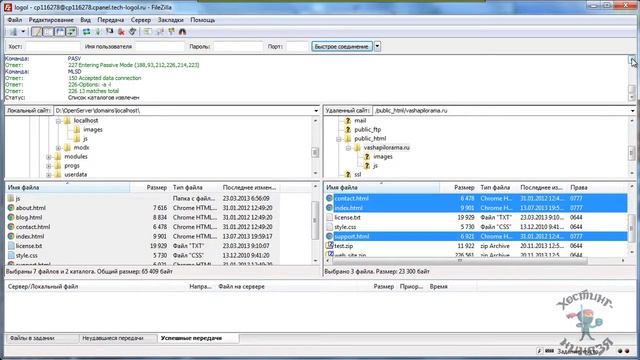This screenshot has width=640, height=360.
Task: Click the remote test.zip archive icon
Action: (329, 246)
